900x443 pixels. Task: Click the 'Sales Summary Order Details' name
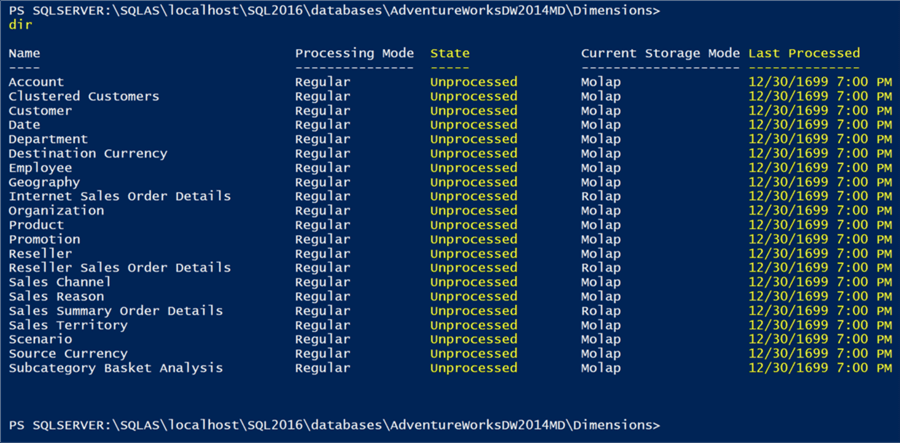click(x=115, y=311)
